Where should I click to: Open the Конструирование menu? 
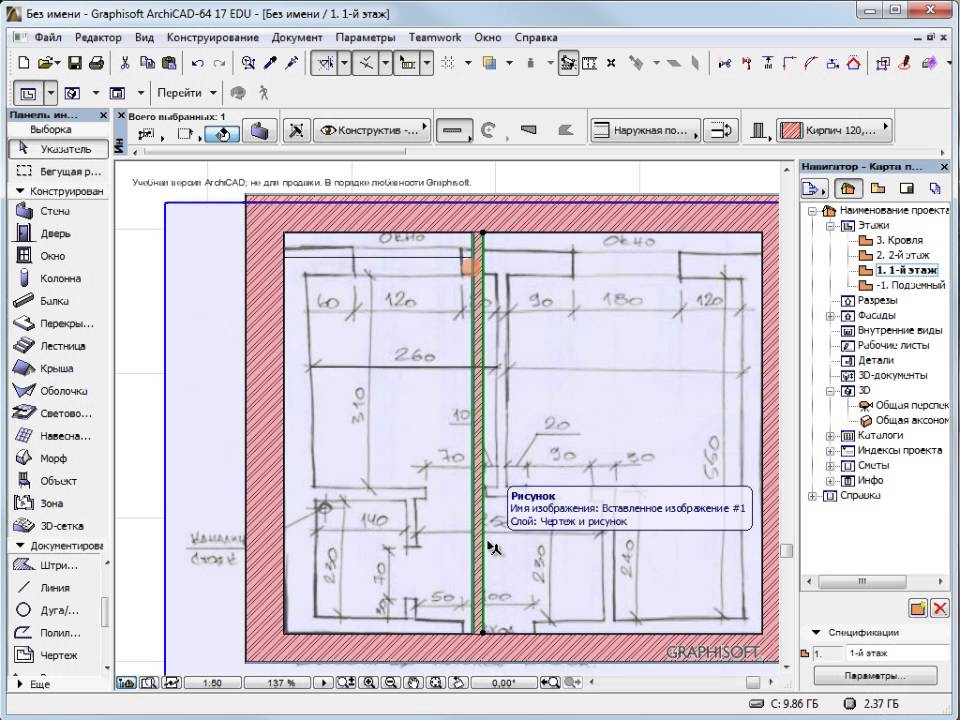[x=214, y=37]
